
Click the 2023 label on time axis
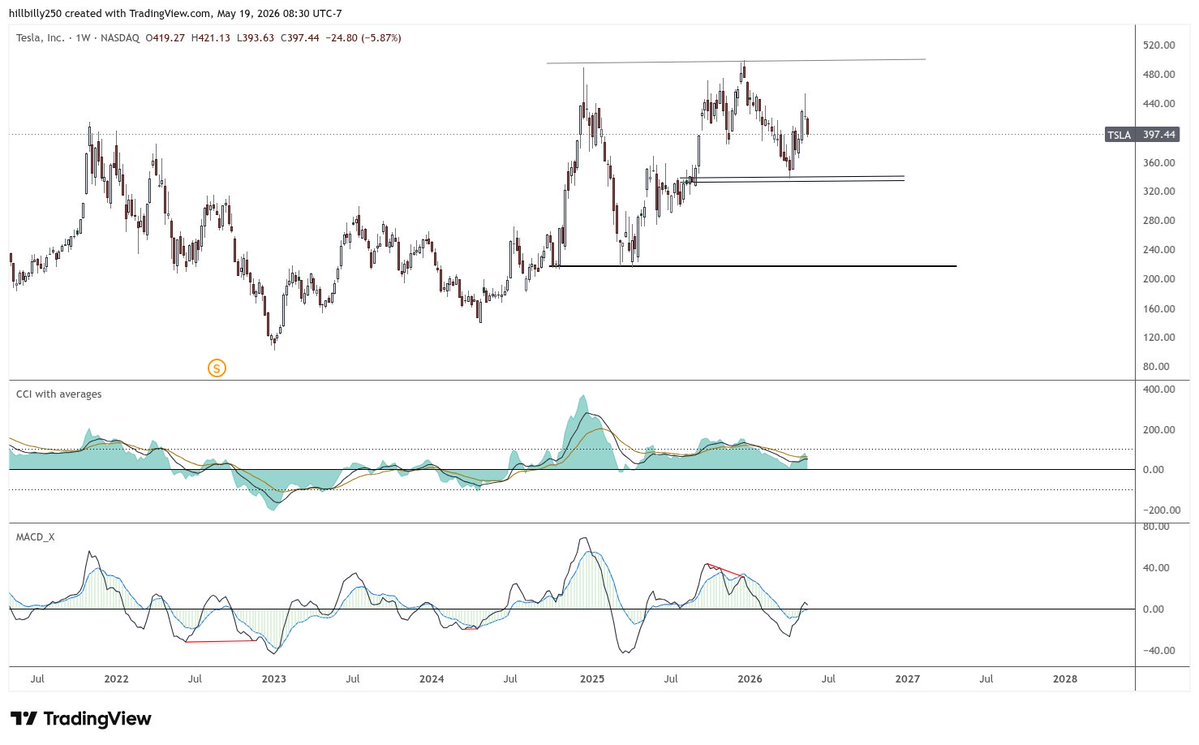(x=274, y=679)
